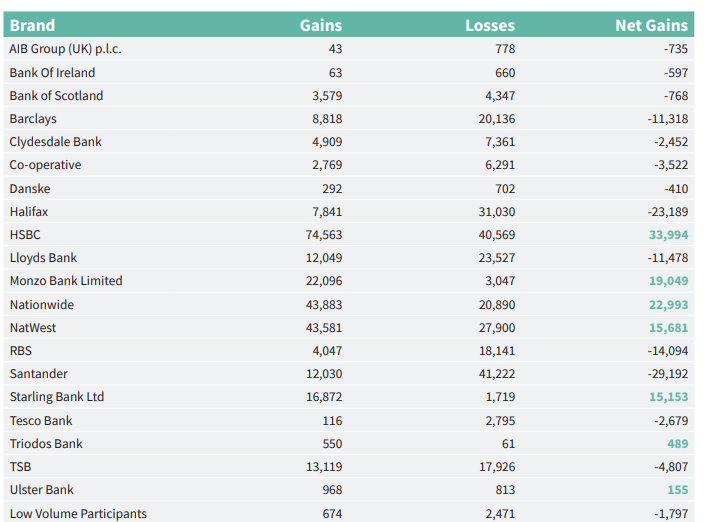This screenshot has height=522, width=720.
Task: Select Santander losses value 41,222
Action: tap(497, 374)
